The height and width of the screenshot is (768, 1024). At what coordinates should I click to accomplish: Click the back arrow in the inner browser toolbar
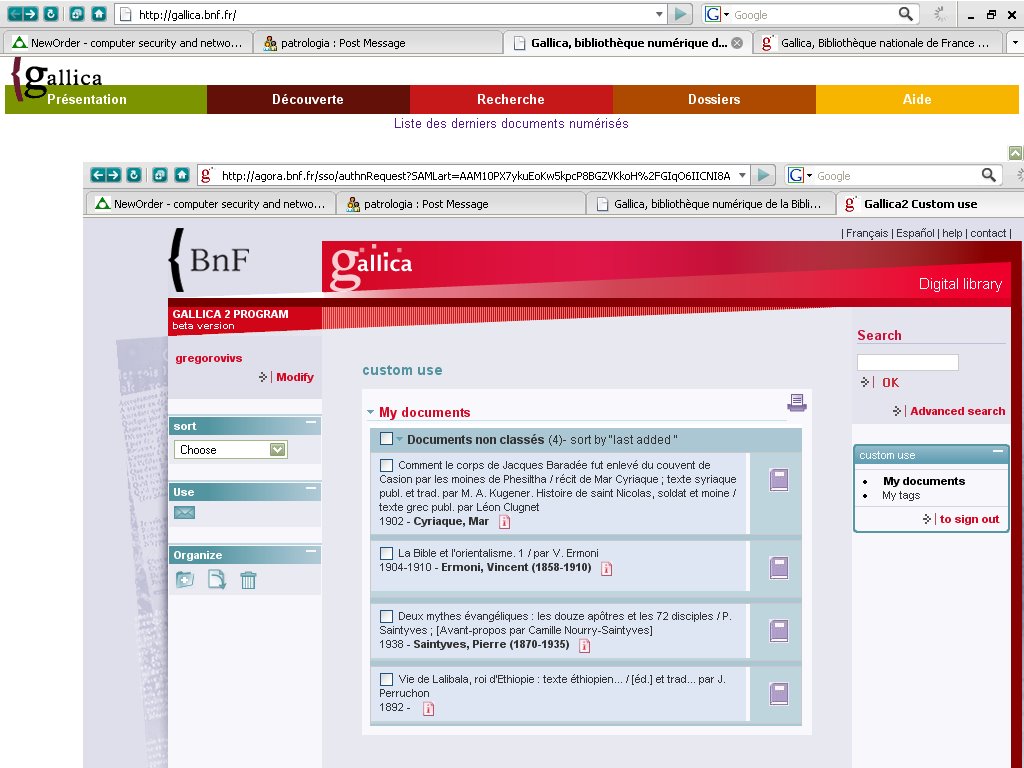tap(98, 174)
